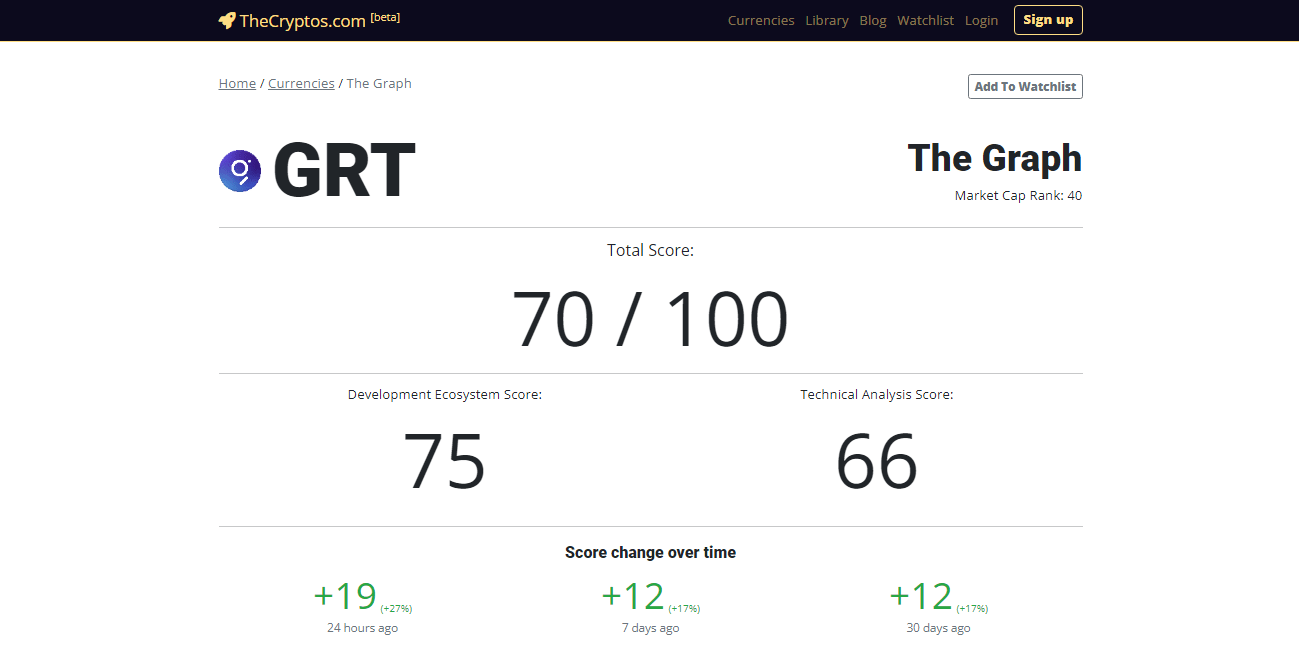
Task: Click the '24 hours ago' label
Action: coord(362,628)
